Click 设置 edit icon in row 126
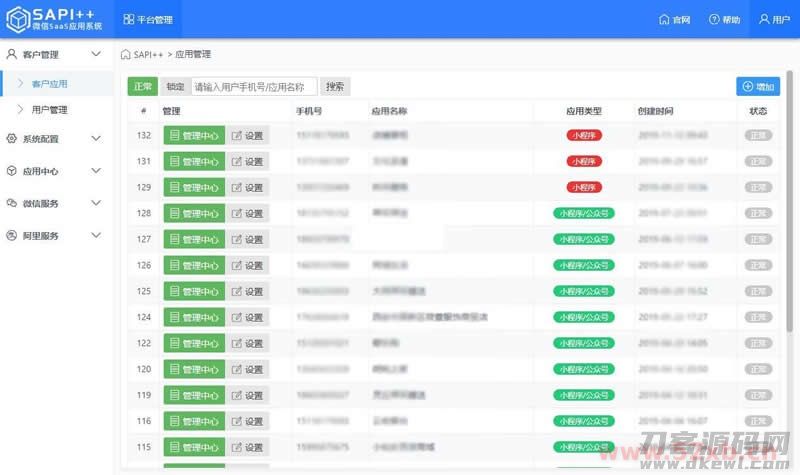Screen dimensions: 800x475 (x=236, y=265)
